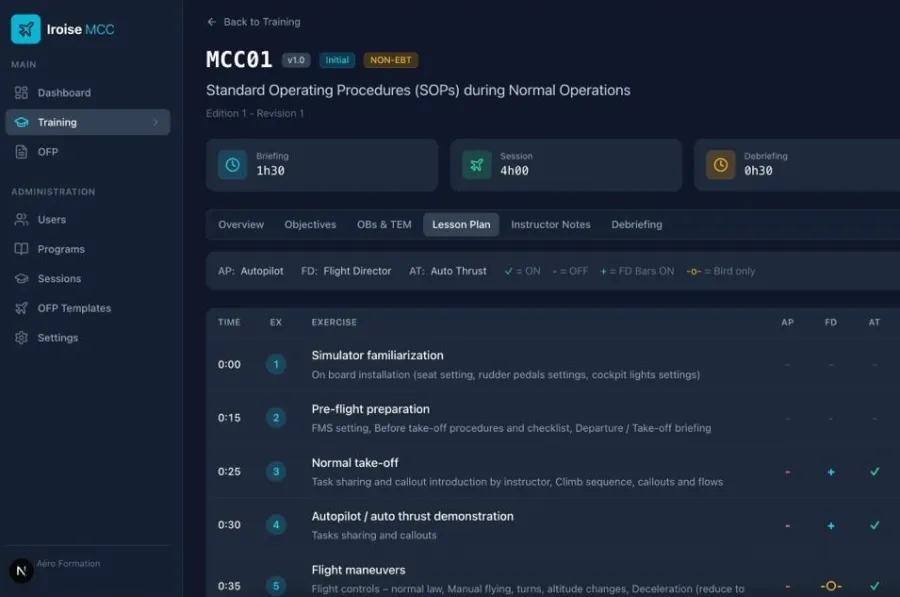900x597 pixels.
Task: Click the NON-EBT badge
Action: pos(390,60)
